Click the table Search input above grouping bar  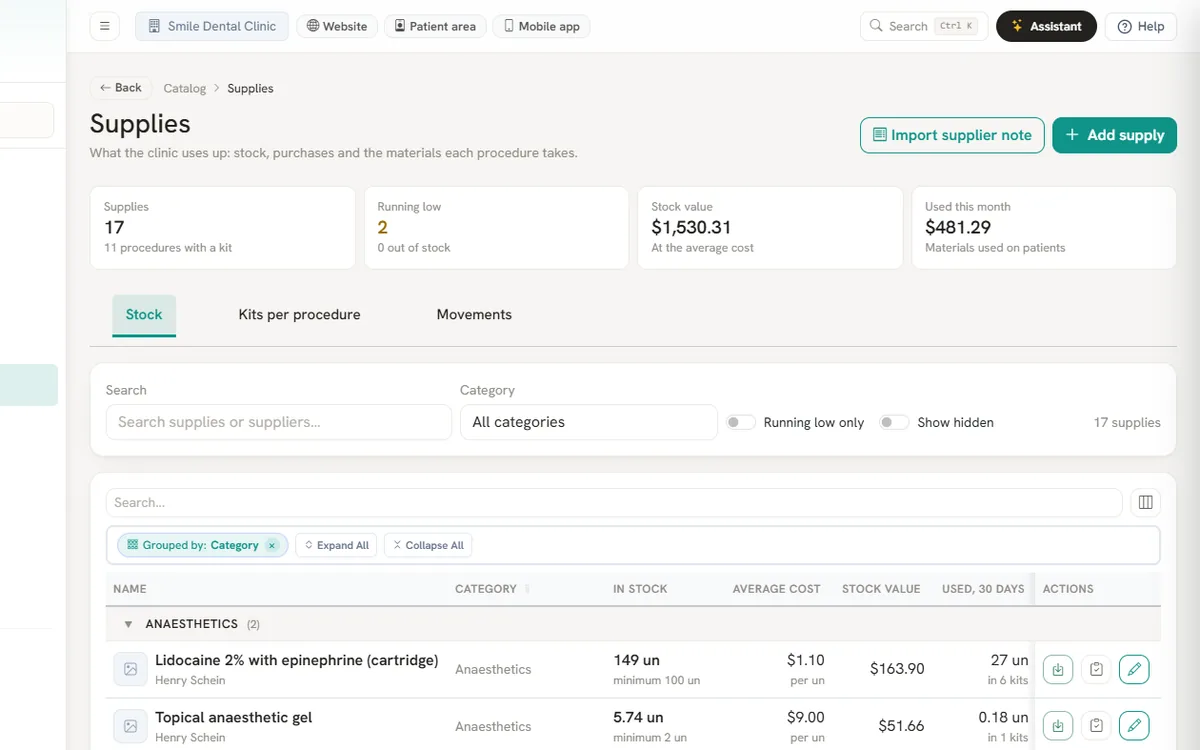pyautogui.click(x=614, y=502)
